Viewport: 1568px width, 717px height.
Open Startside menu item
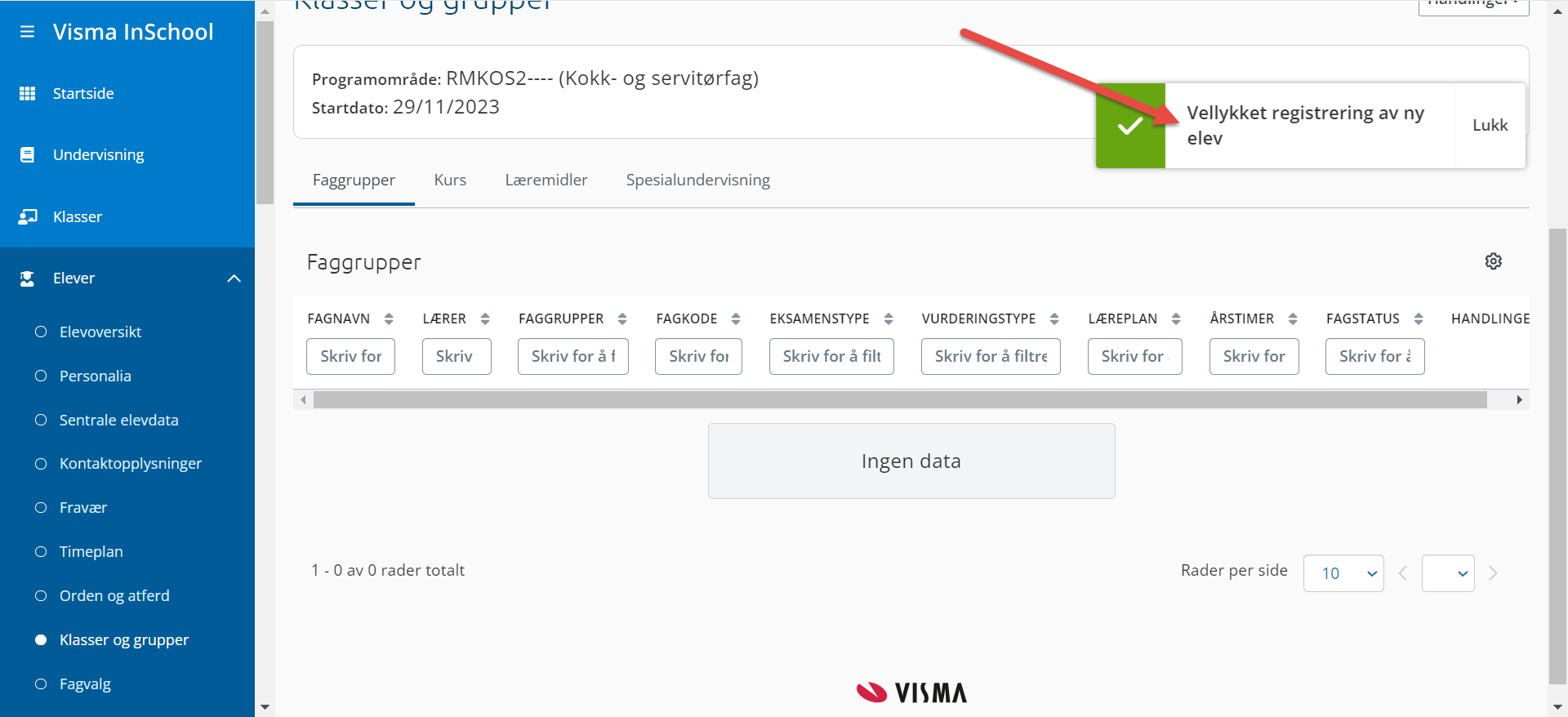point(83,93)
